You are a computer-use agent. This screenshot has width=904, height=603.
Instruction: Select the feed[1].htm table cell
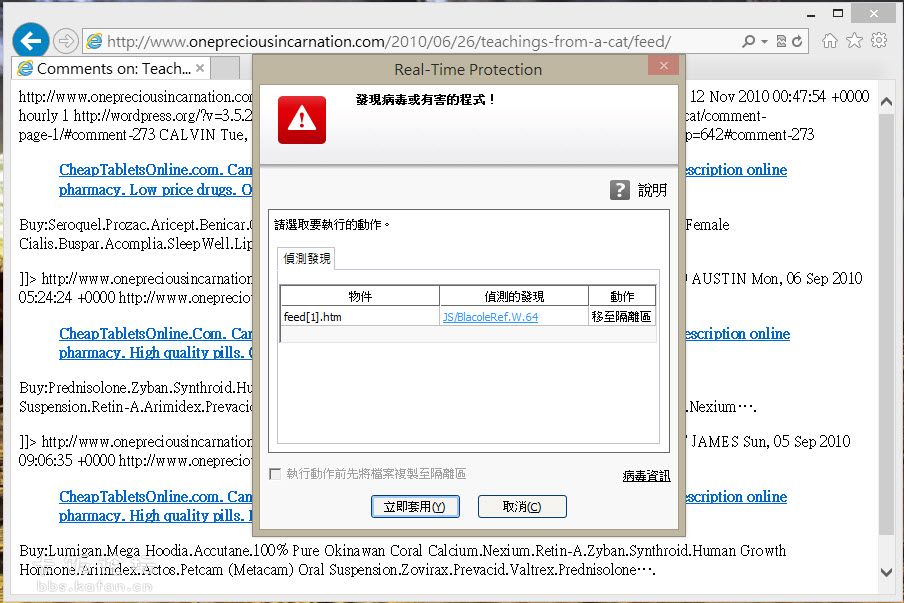360,316
